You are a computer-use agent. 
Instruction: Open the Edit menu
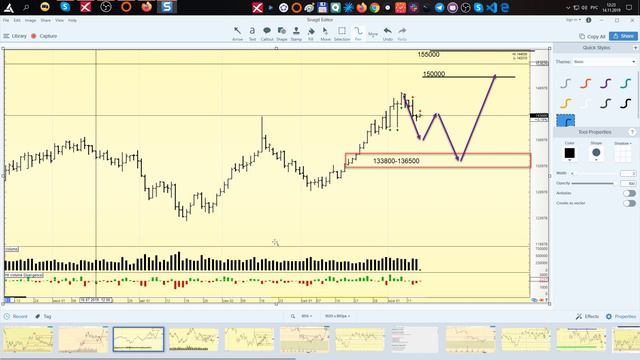click(17, 20)
